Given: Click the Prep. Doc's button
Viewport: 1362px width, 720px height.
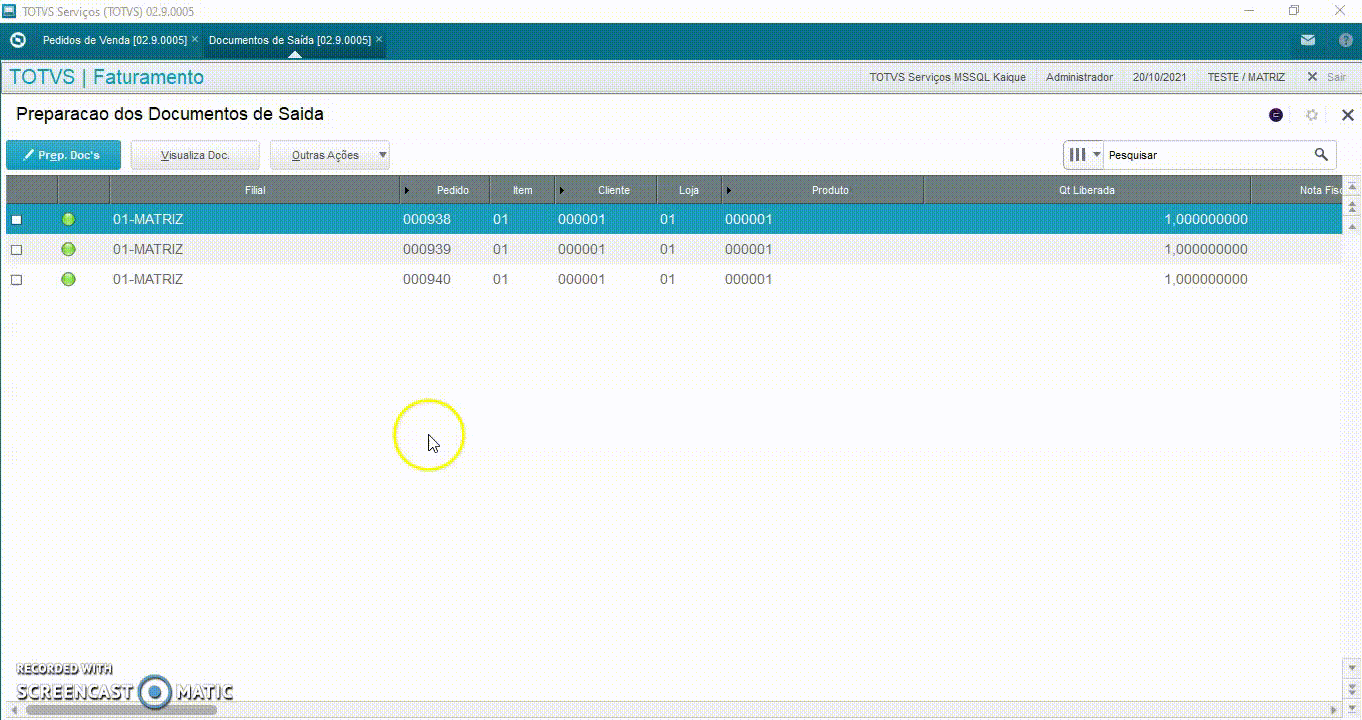Looking at the screenshot, I should pos(64,155).
